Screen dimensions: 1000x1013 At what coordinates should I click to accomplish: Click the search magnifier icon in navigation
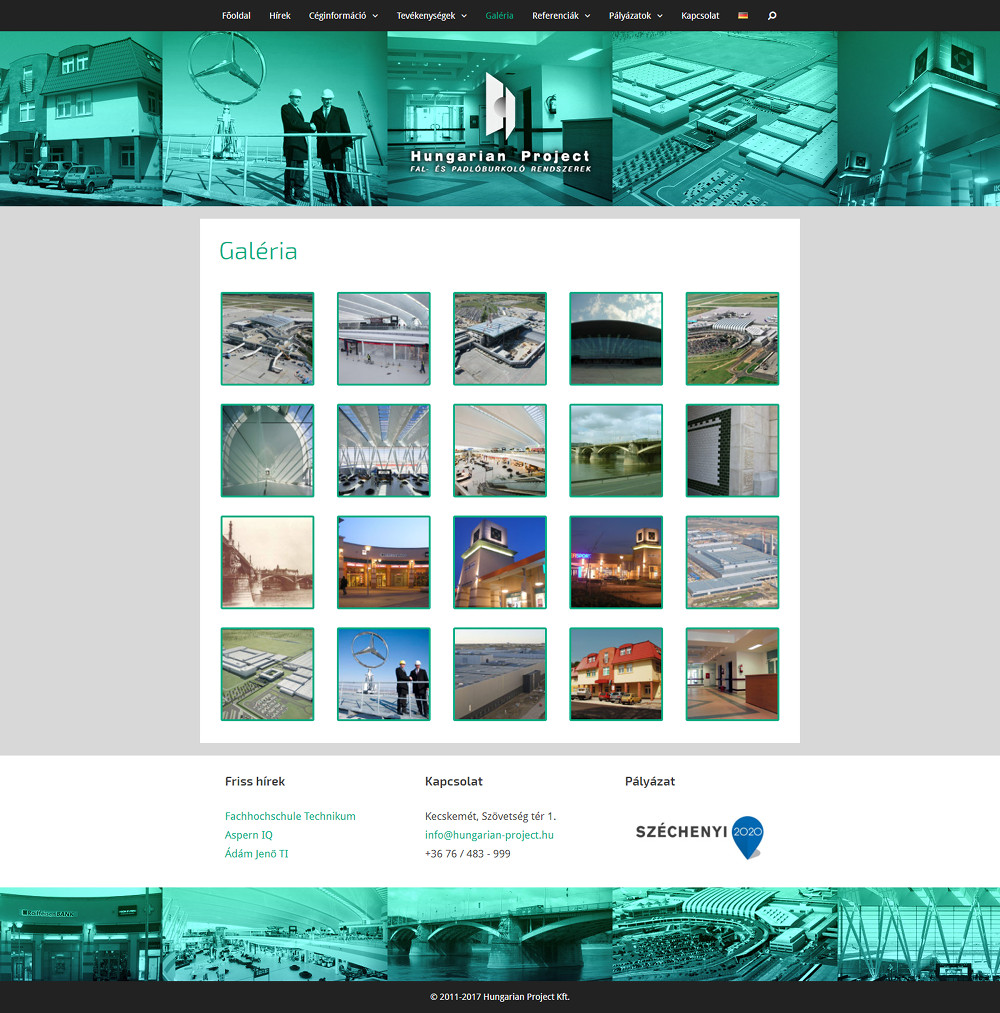click(x=771, y=16)
